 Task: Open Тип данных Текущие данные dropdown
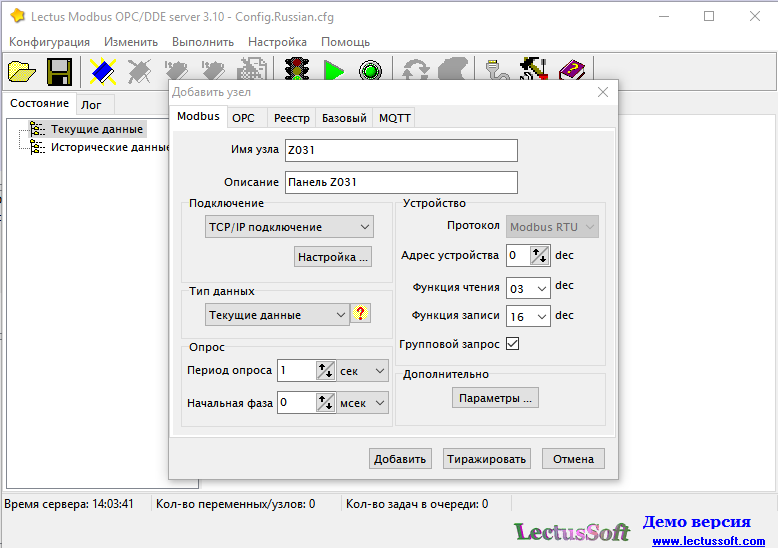[x=277, y=315]
